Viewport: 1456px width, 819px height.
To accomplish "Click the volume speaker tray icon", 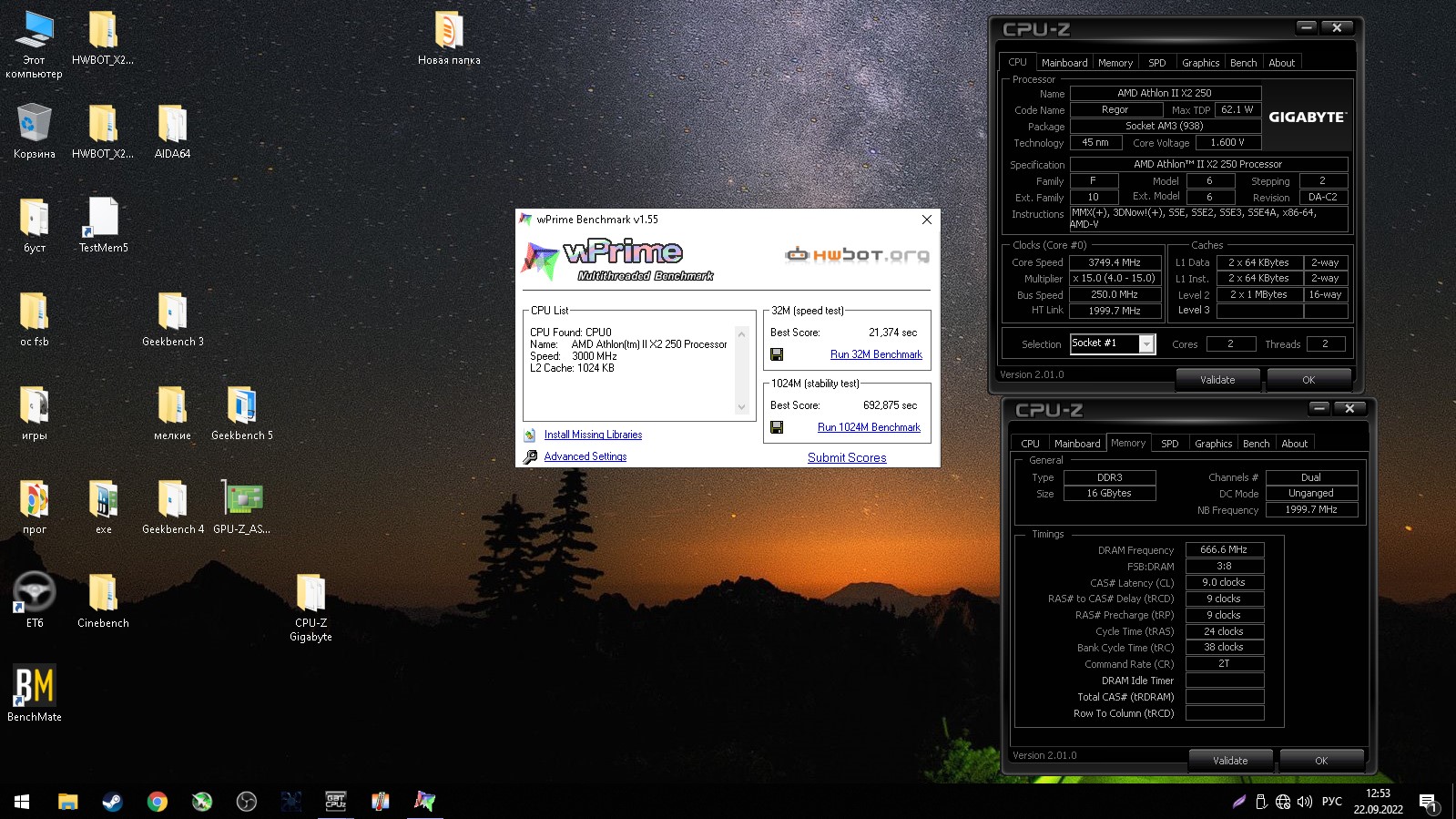I will click(x=1305, y=802).
